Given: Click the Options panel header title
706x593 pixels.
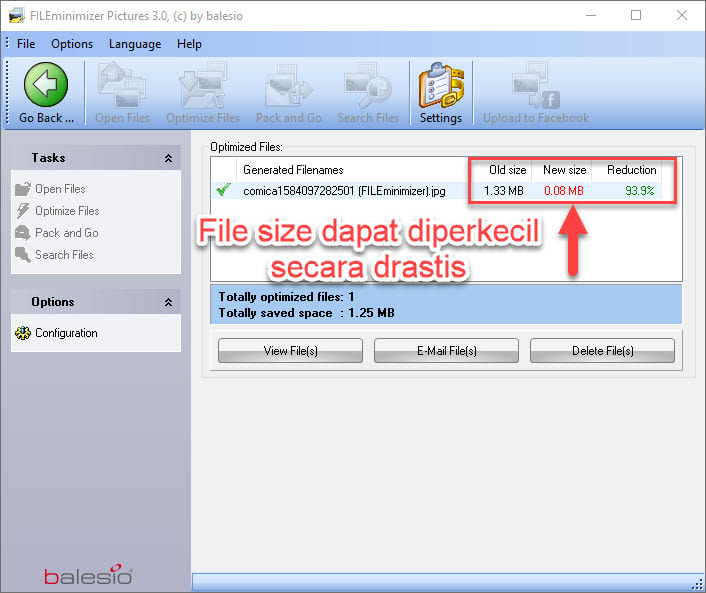Looking at the screenshot, I should (53, 302).
